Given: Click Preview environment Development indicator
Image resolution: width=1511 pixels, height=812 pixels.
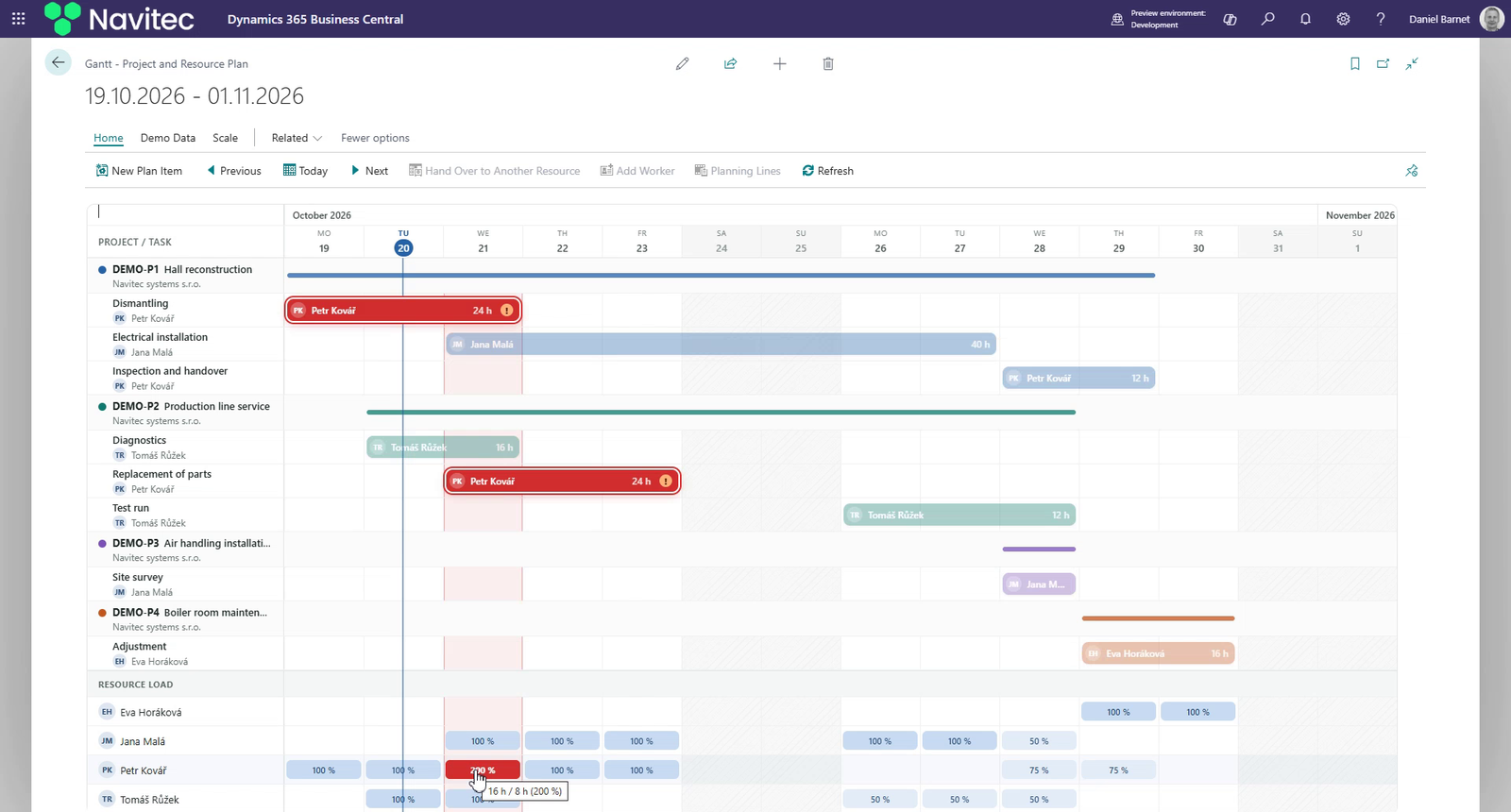Looking at the screenshot, I should pos(1159,19).
